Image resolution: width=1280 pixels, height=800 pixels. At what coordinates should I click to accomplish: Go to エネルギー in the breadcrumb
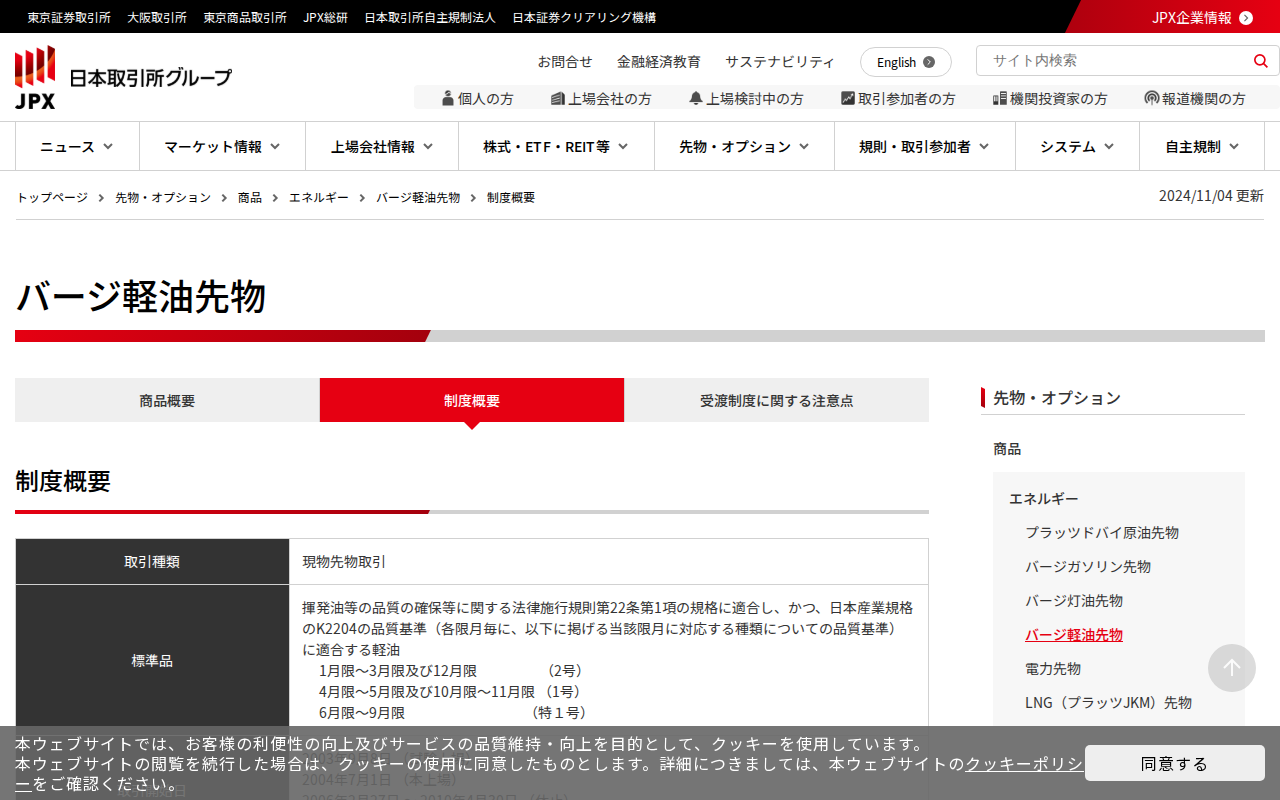(319, 198)
